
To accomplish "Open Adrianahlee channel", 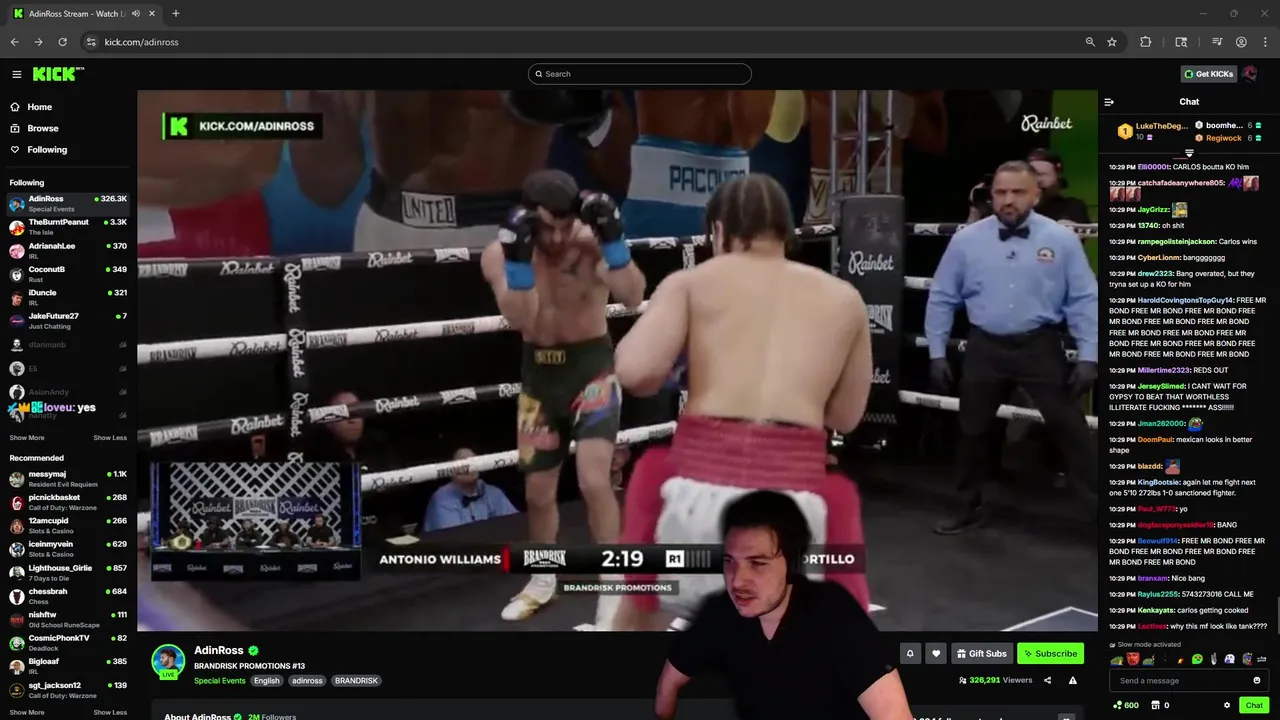I will [68, 250].
